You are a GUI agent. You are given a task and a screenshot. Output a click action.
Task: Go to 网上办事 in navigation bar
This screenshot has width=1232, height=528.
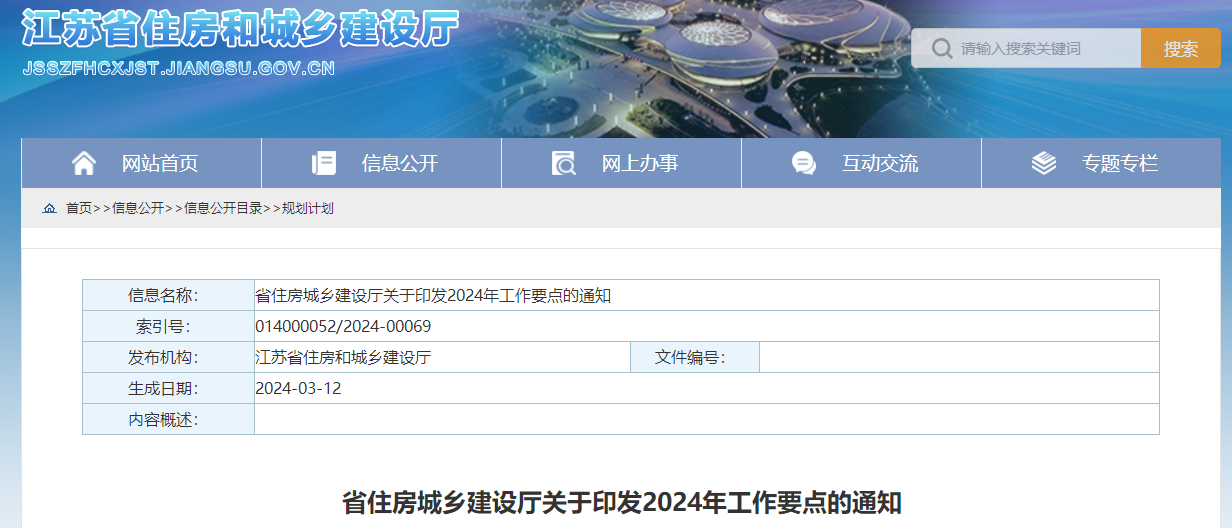click(640, 163)
